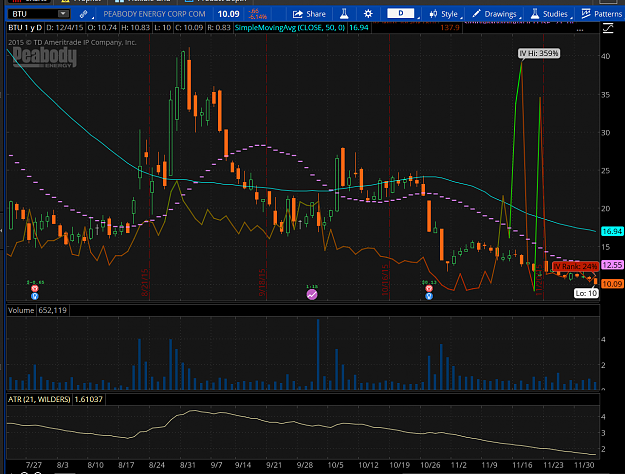Click the red event icon near 7/27
Viewport: 625px width, 474px height.
[35, 289]
